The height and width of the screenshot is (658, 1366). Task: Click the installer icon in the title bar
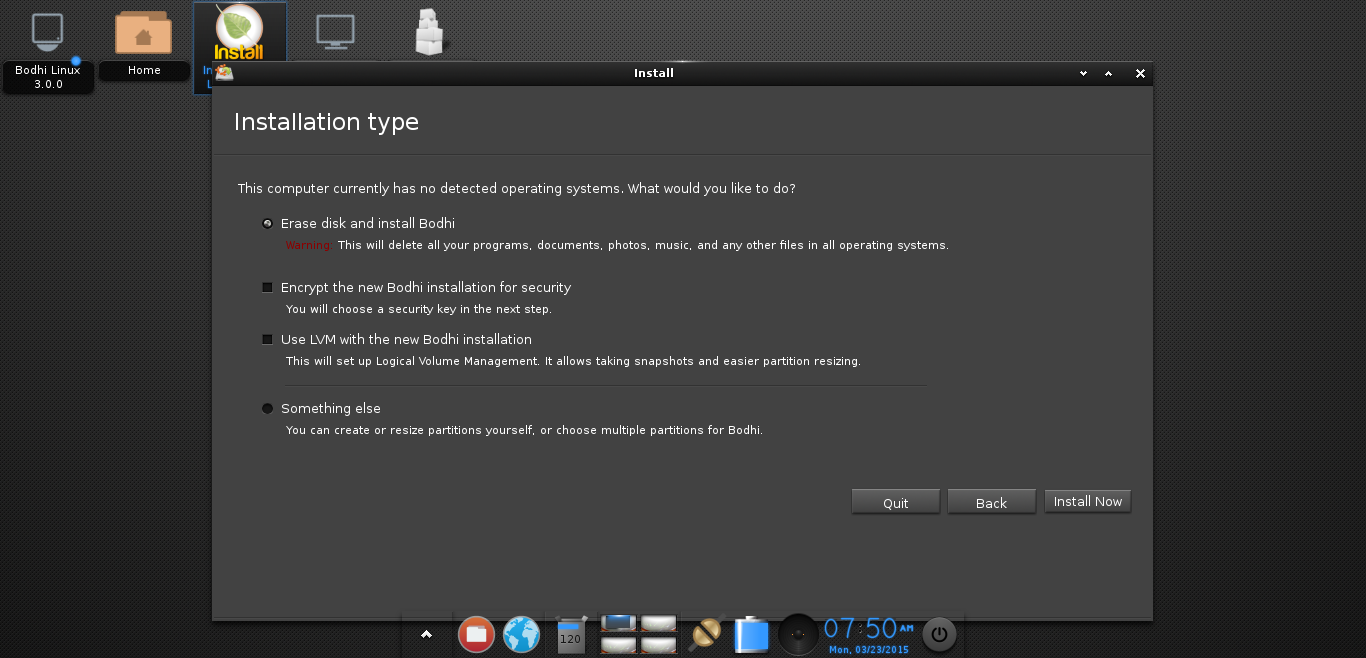pos(224,73)
